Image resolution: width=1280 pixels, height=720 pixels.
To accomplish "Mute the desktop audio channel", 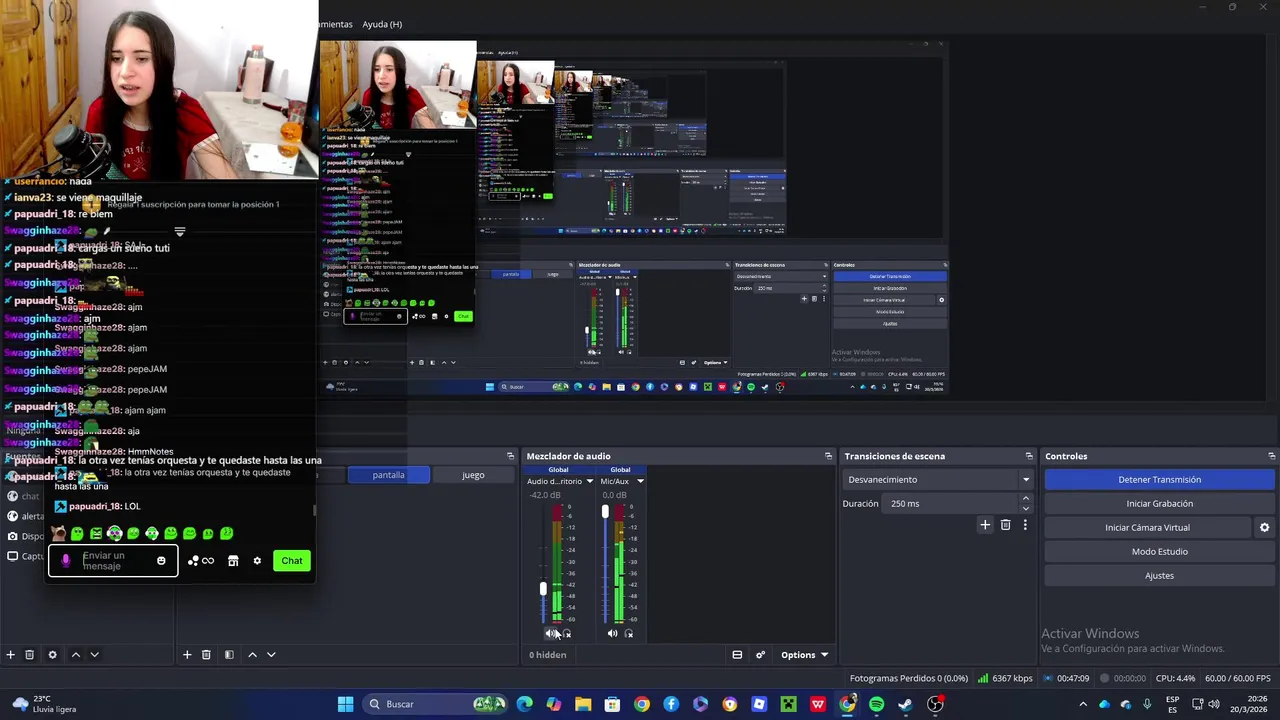I will coord(551,633).
